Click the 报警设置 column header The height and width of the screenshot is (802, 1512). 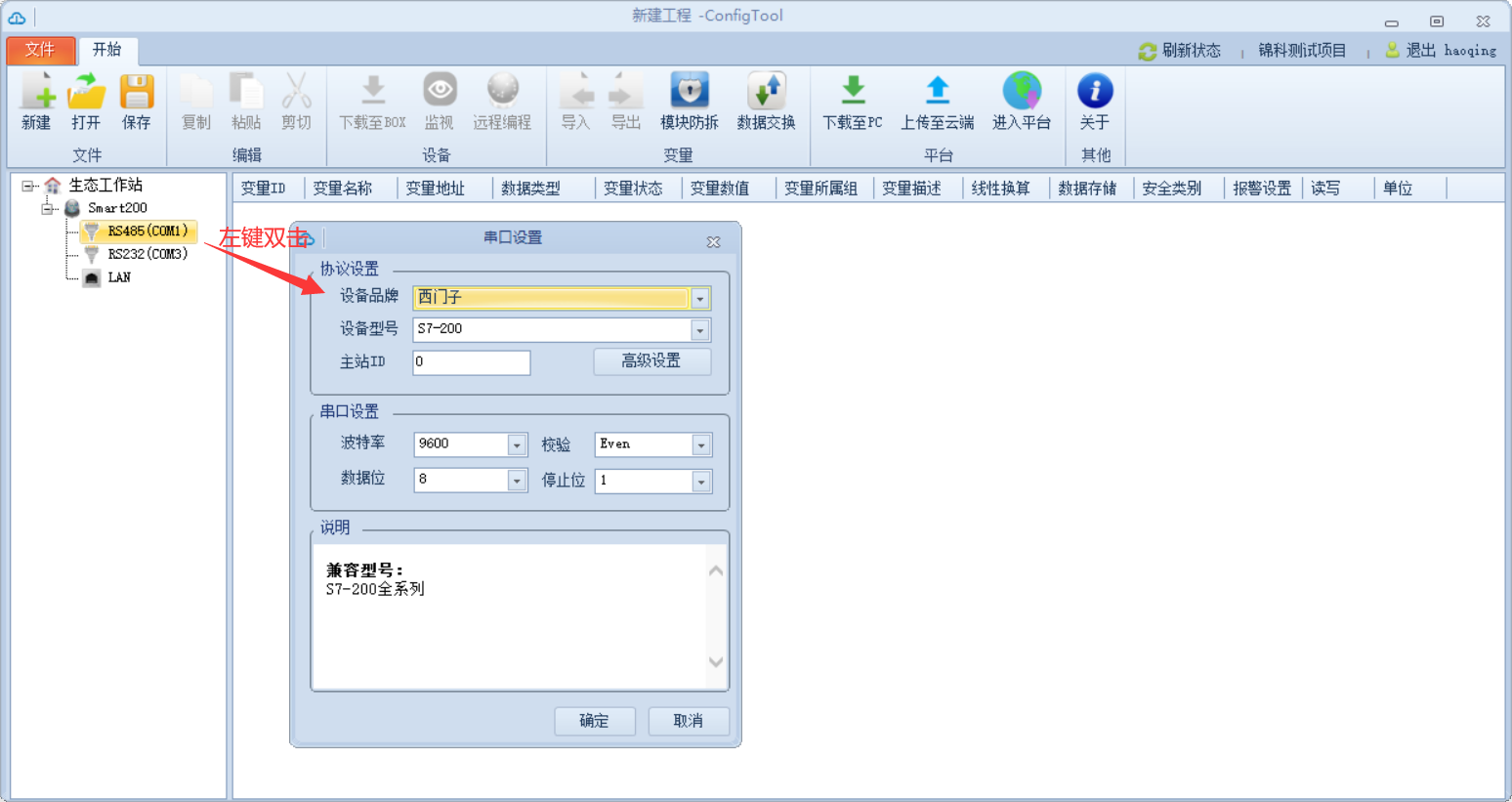[1261, 189]
